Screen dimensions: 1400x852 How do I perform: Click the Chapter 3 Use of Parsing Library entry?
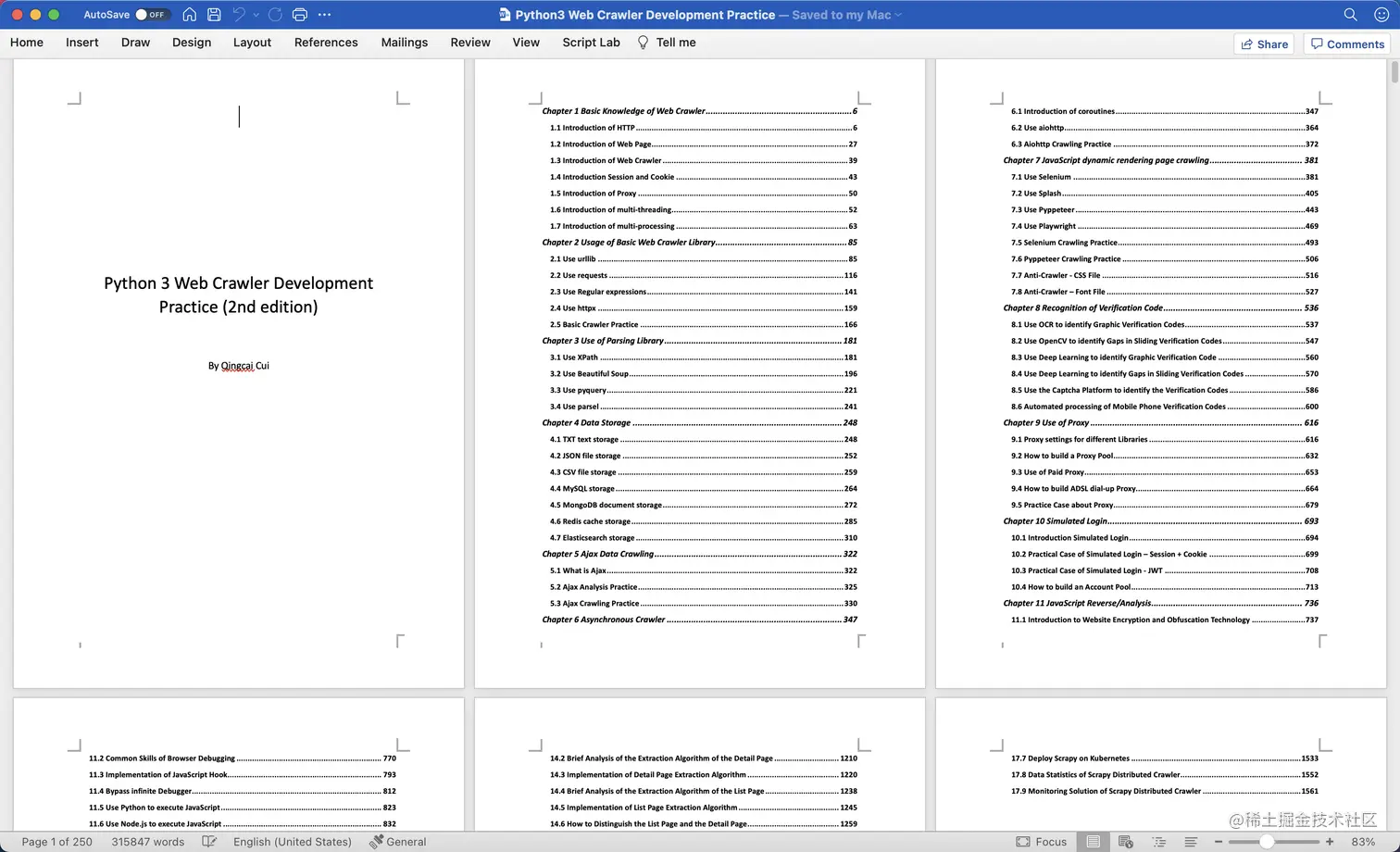(x=699, y=341)
